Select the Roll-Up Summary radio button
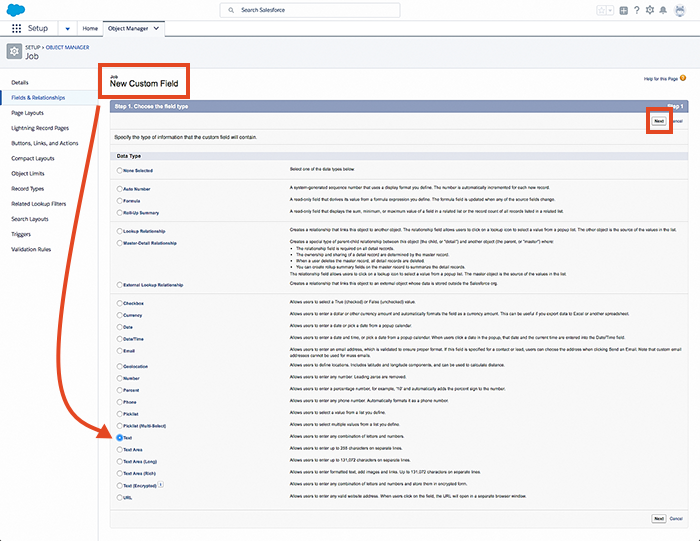The image size is (700, 541). (120, 212)
